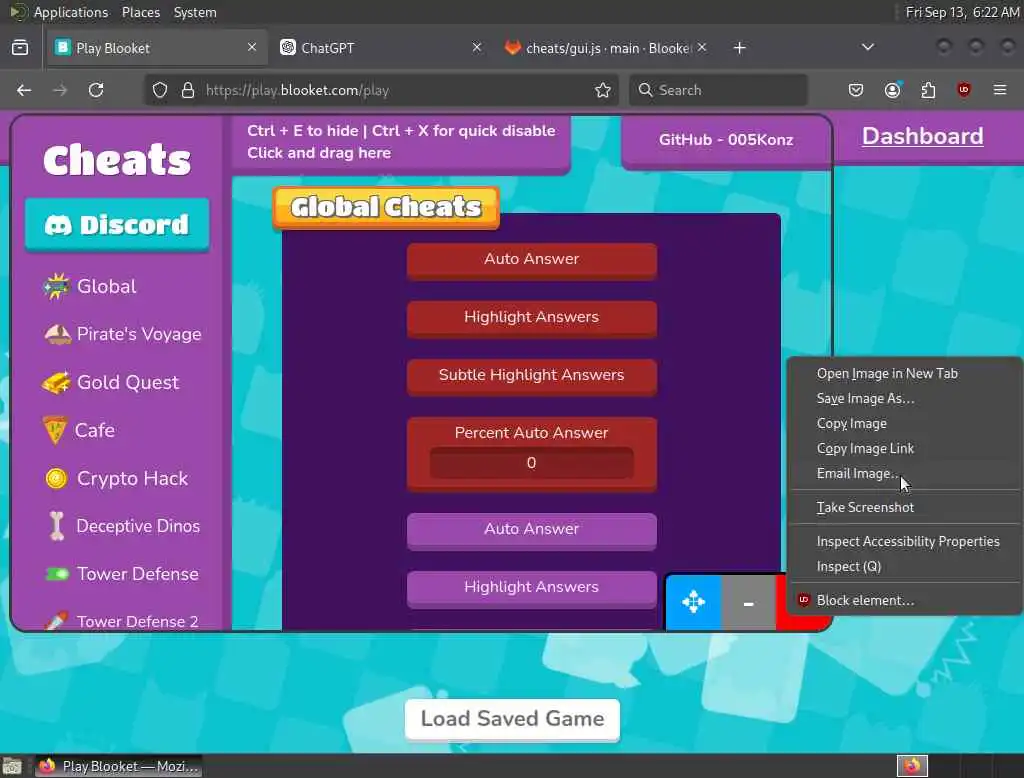Click the show desktop icon in the bottom panel
The image size is (1024, 778).
point(12,766)
